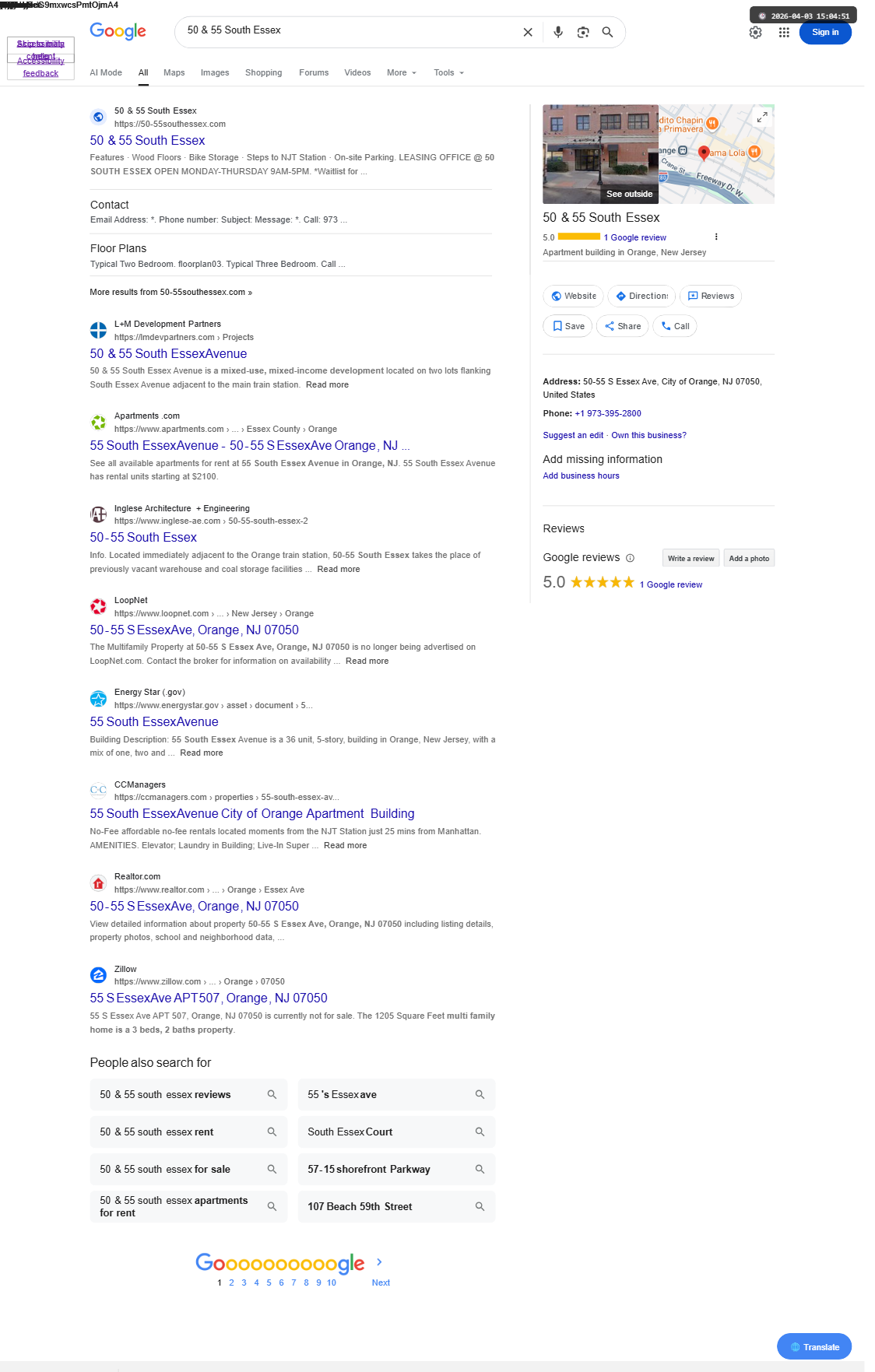This screenshot has width=875, height=1372.
Task: Open search by image camera icon
Action: (x=583, y=32)
